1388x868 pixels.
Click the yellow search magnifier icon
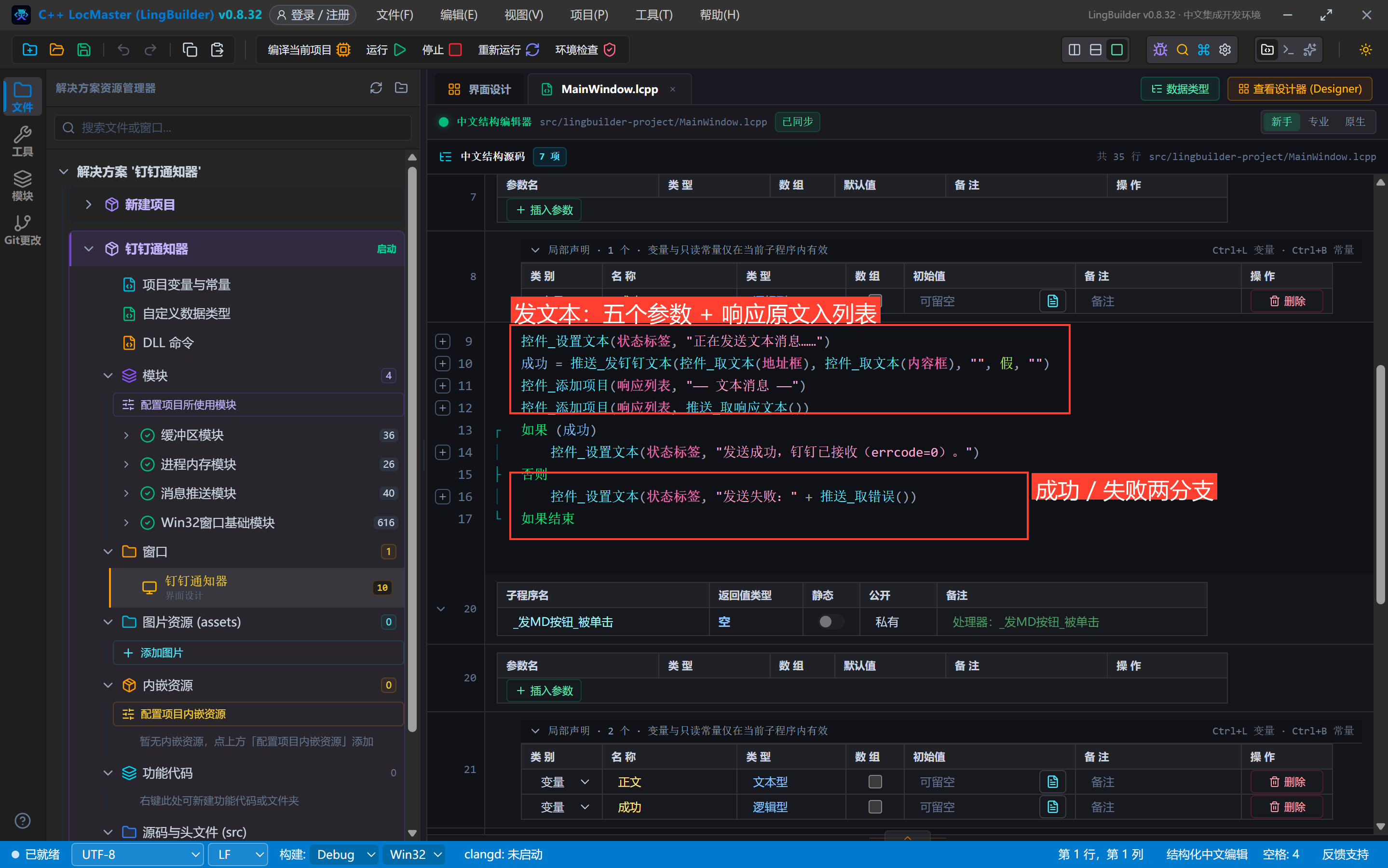[x=1182, y=50]
